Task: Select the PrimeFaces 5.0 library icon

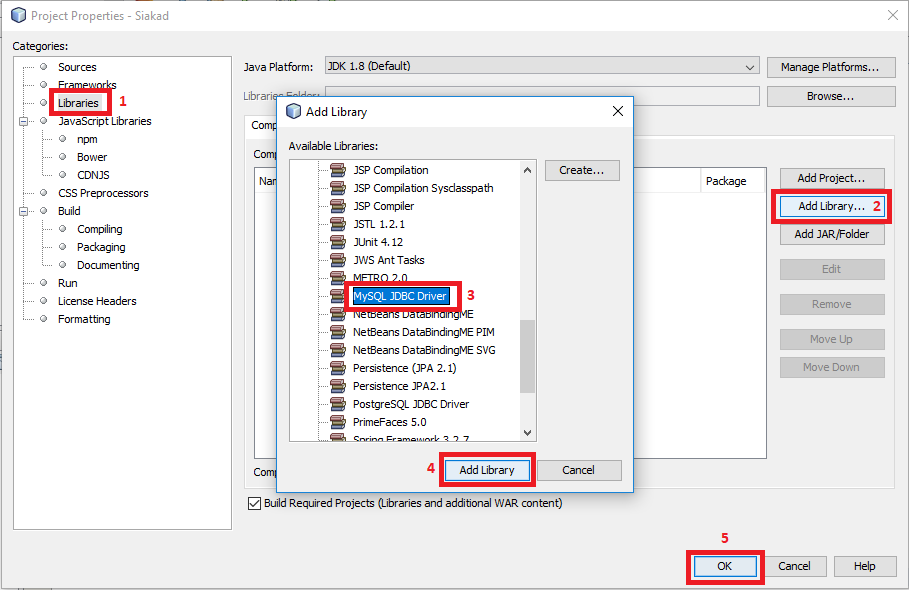Action: (x=337, y=421)
